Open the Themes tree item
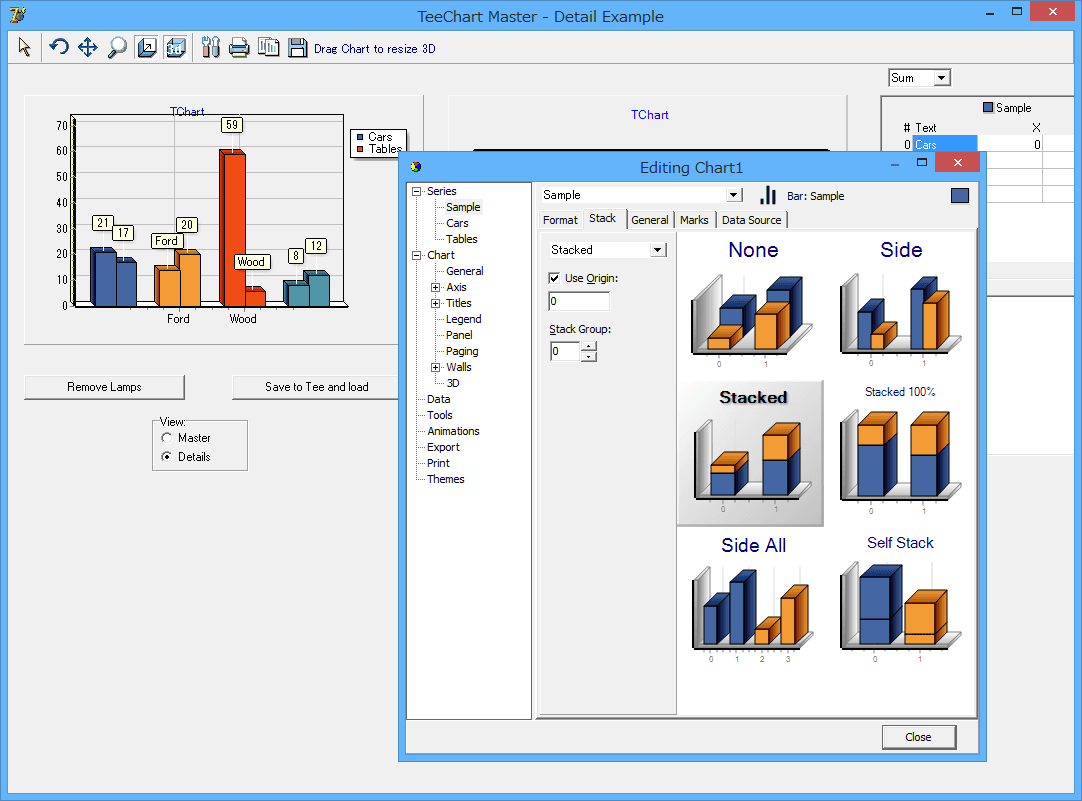This screenshot has height=801, width=1082. [x=445, y=479]
